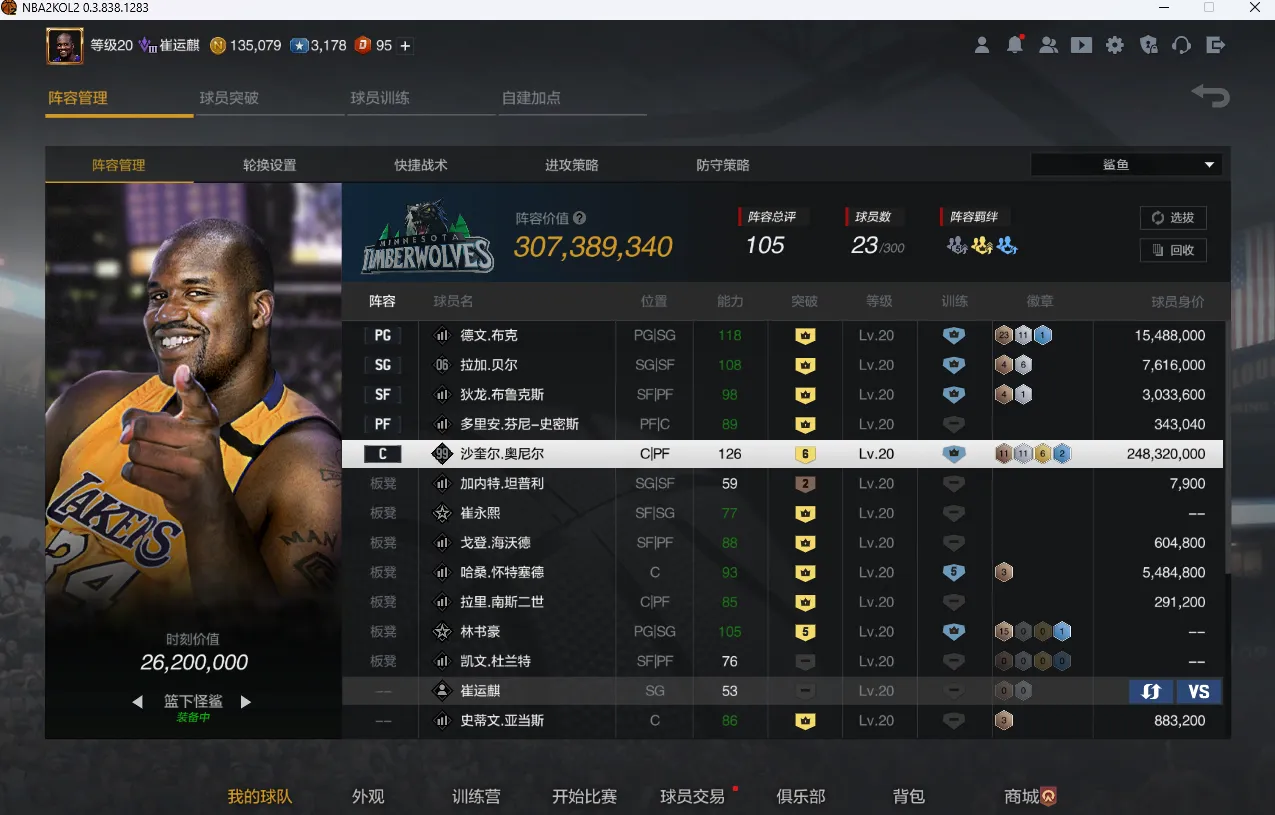Screen dimensions: 1275x815
Task: Click the back arrow icon
Action: pyautogui.click(x=1210, y=96)
